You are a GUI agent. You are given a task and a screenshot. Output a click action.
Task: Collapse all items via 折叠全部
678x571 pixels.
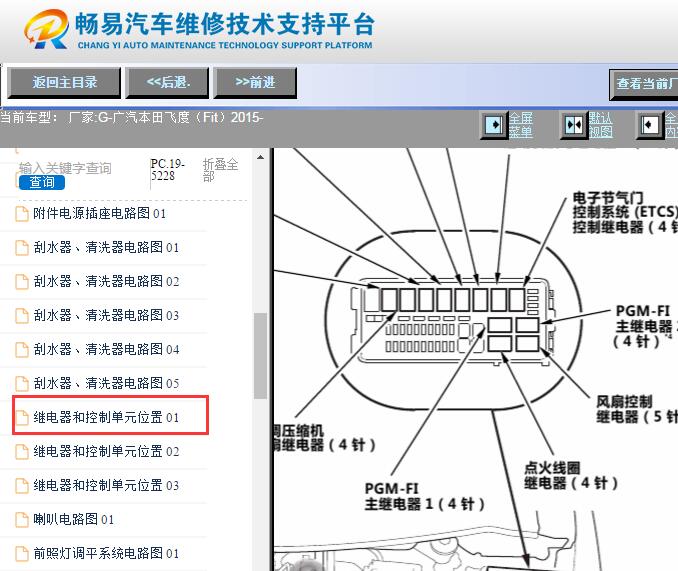coord(220,170)
